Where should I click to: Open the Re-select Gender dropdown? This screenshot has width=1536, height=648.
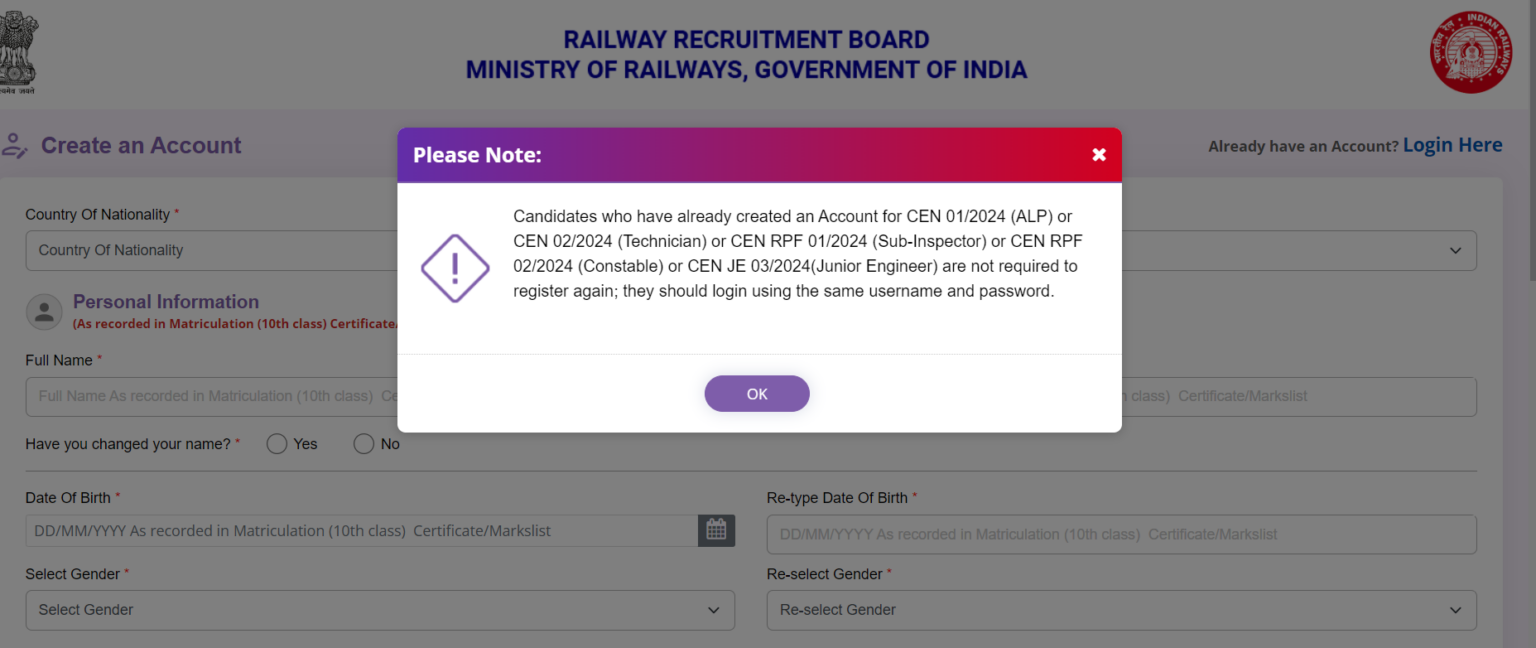(1120, 610)
